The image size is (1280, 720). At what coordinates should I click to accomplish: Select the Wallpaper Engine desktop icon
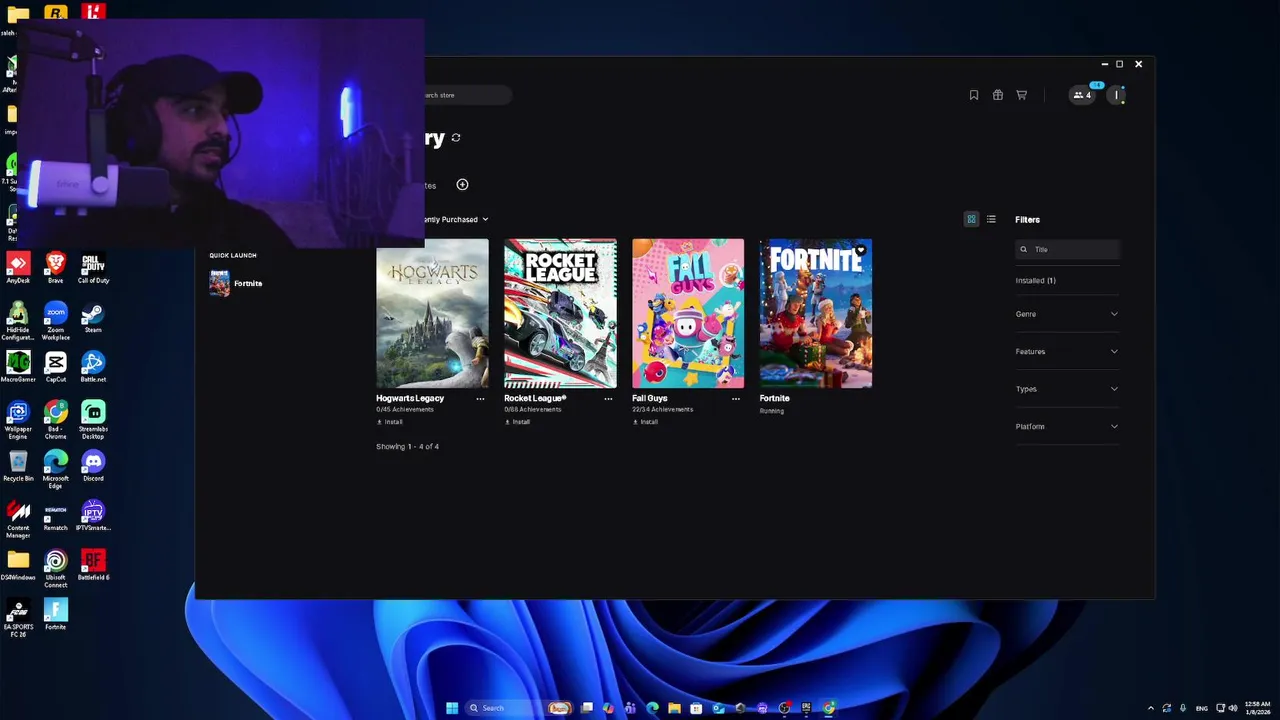coord(18,420)
